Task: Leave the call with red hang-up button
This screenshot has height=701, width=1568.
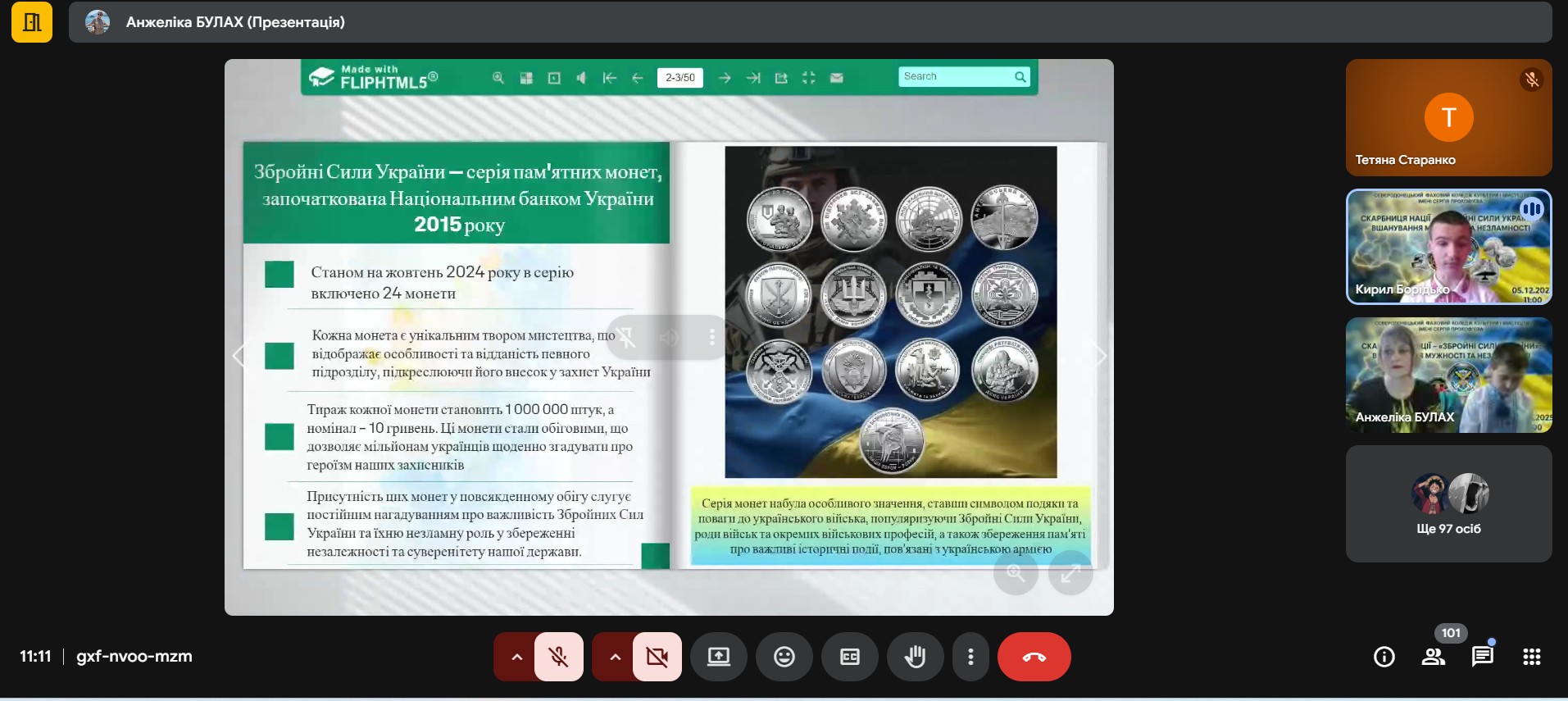Action: coord(1034,657)
